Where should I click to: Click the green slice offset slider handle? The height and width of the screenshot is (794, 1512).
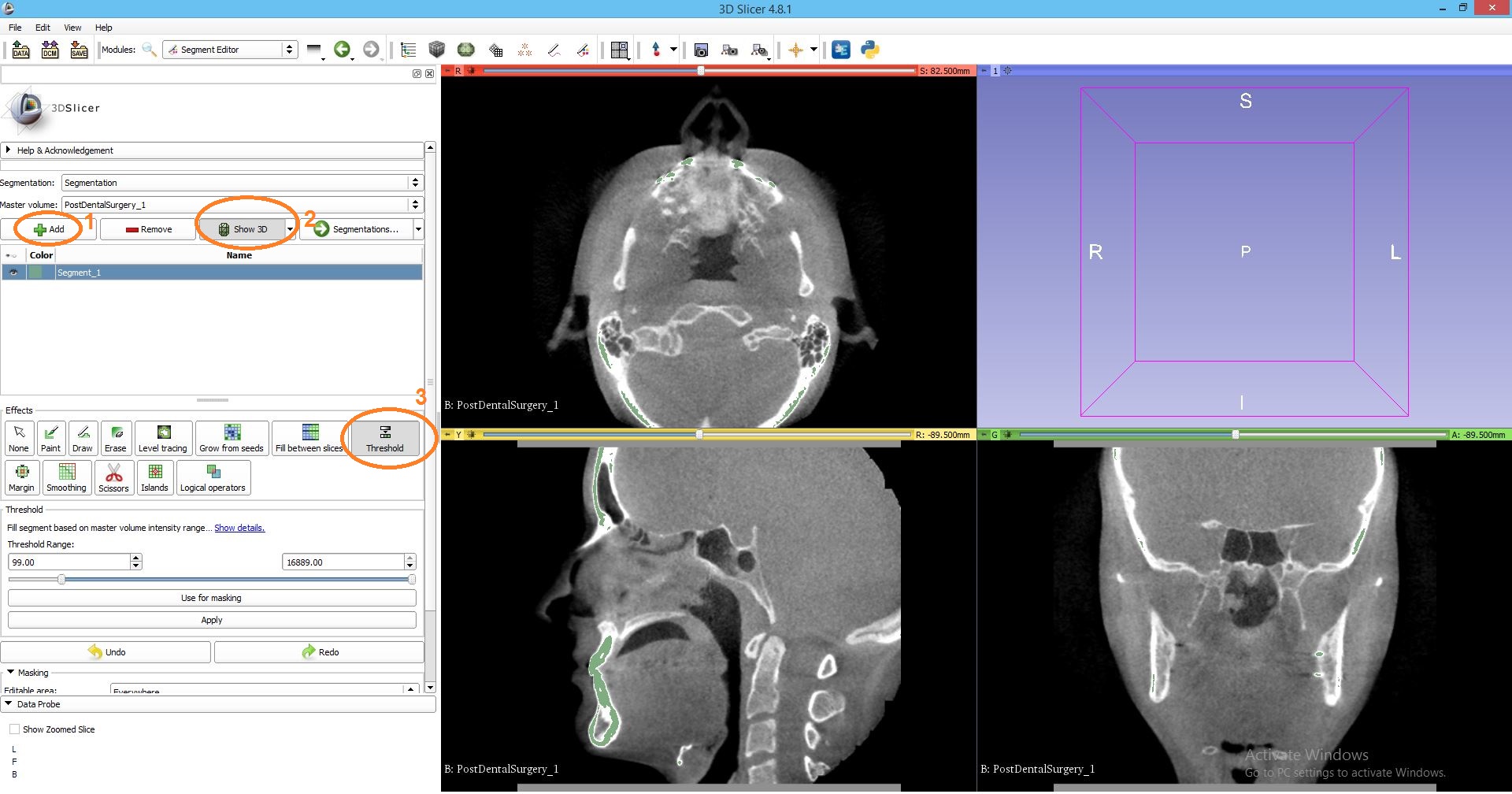click(1236, 435)
